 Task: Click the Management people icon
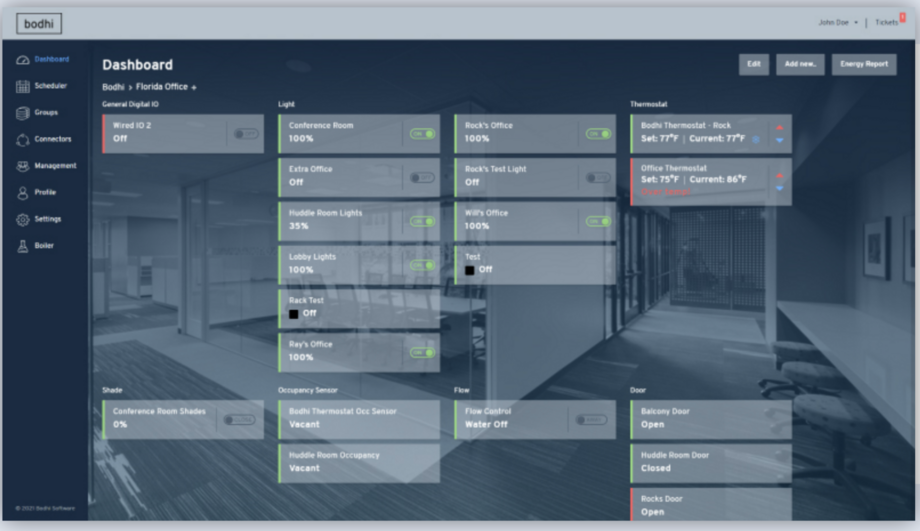(x=23, y=166)
